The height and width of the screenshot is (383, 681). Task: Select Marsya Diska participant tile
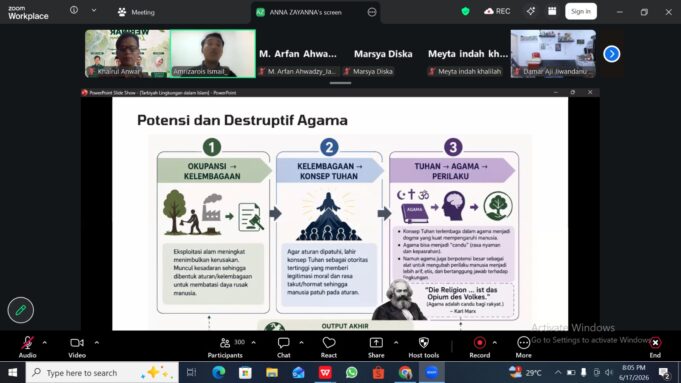383,53
